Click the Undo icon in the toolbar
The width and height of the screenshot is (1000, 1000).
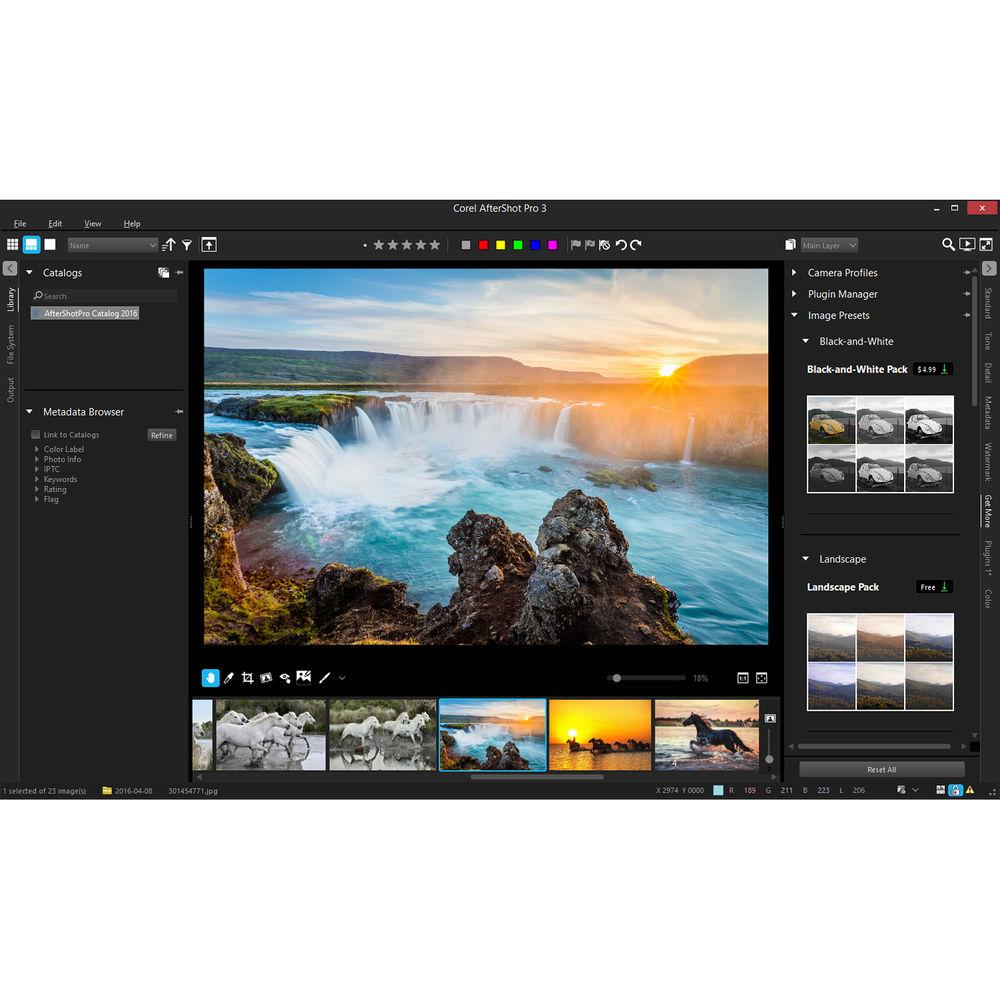[x=622, y=245]
